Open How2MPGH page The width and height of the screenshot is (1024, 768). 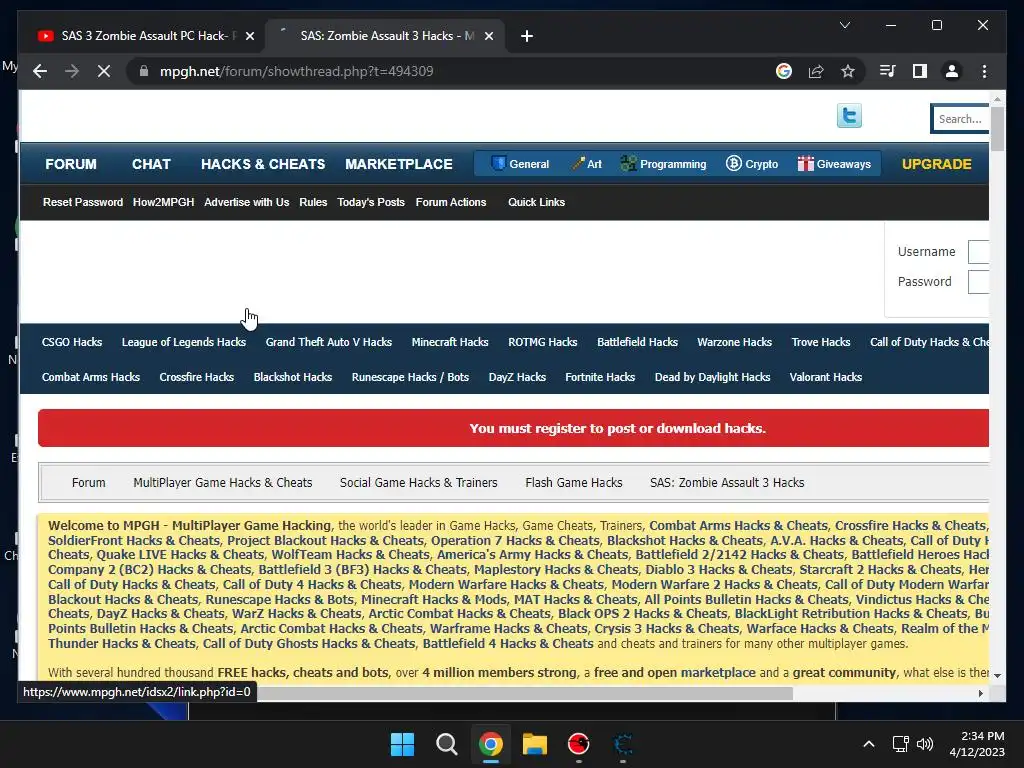163,202
